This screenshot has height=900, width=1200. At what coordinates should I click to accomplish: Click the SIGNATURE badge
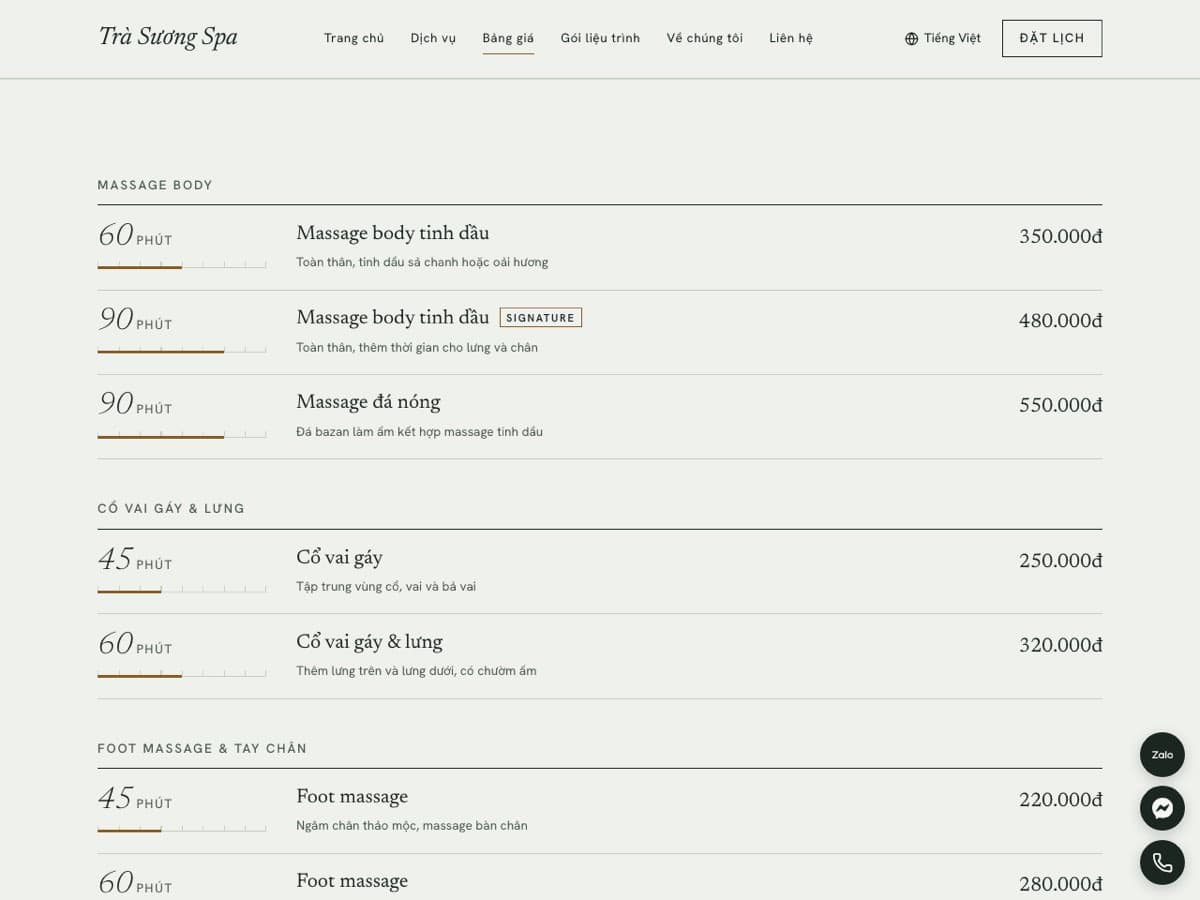(540, 318)
